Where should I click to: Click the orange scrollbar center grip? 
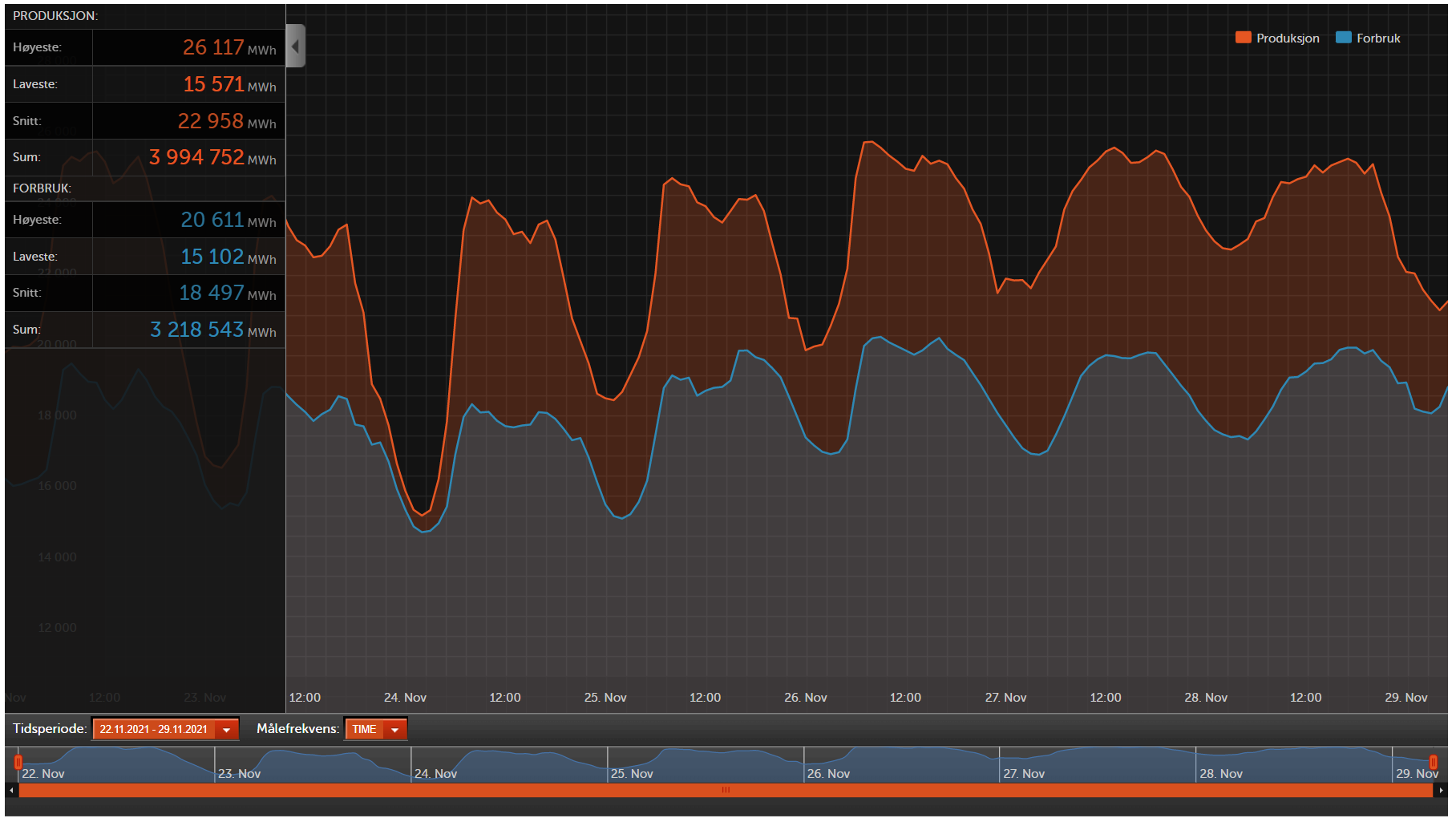[x=726, y=790]
